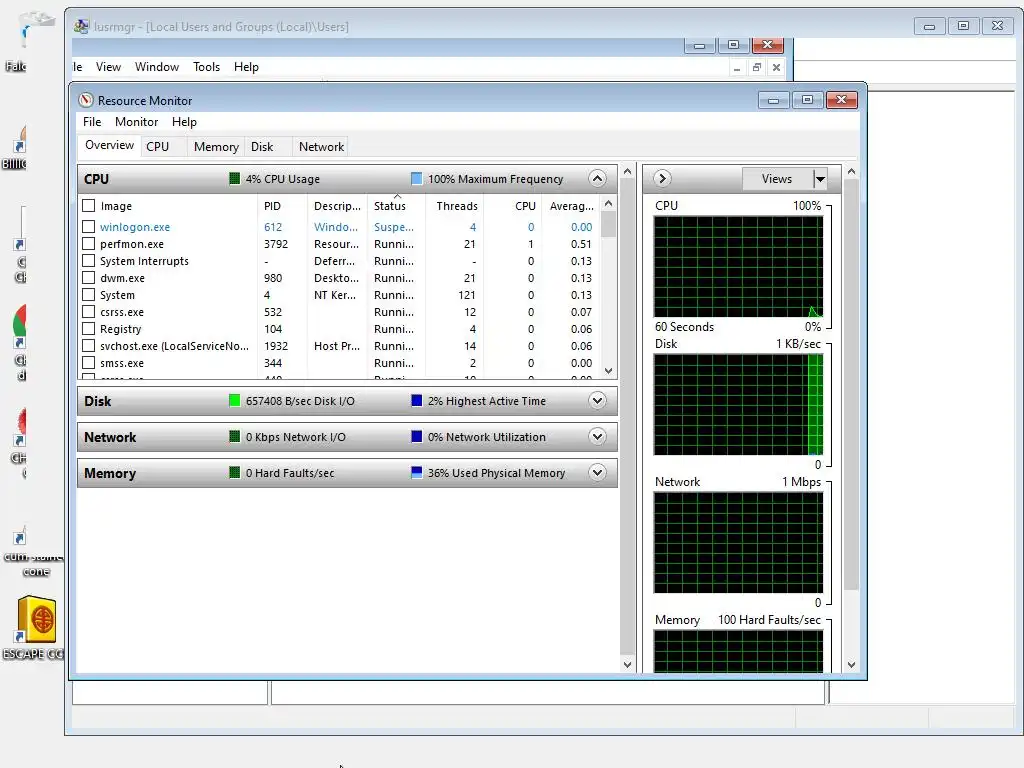Switch to the Overview tab
Viewport: 1024px width, 768px height.
point(109,145)
